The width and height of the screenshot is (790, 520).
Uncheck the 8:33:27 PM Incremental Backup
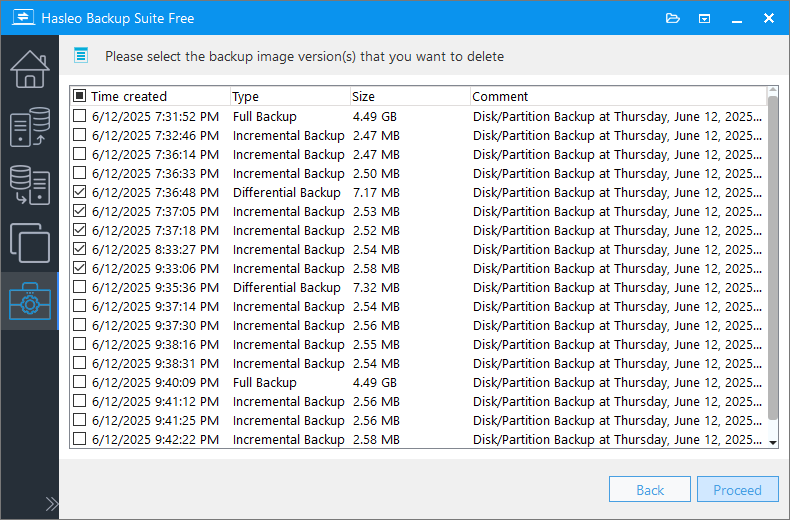click(80, 249)
